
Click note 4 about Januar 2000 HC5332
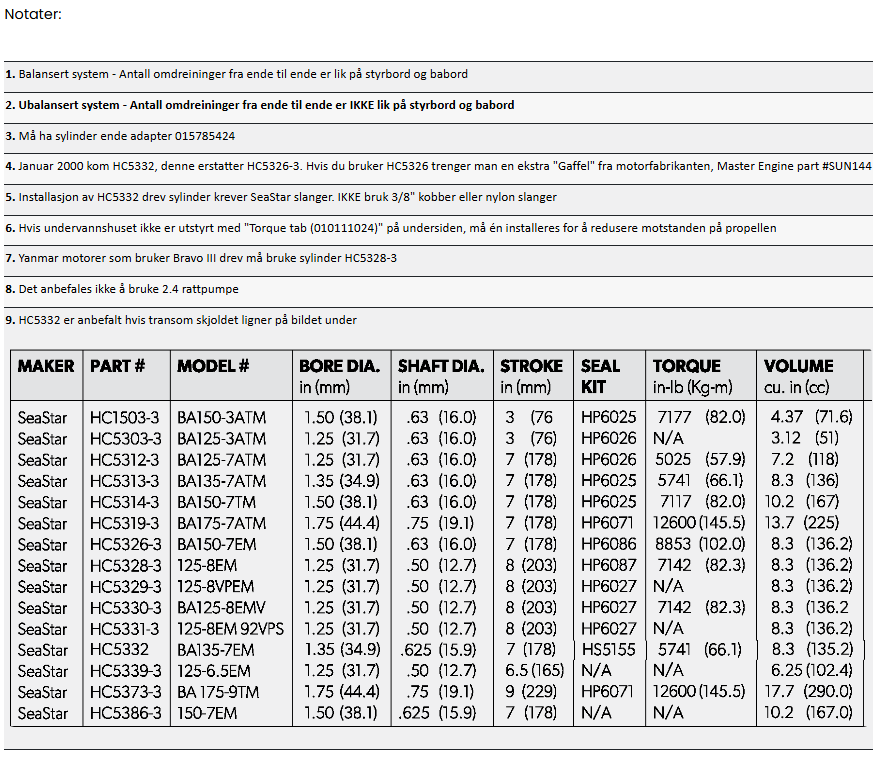pos(438,166)
